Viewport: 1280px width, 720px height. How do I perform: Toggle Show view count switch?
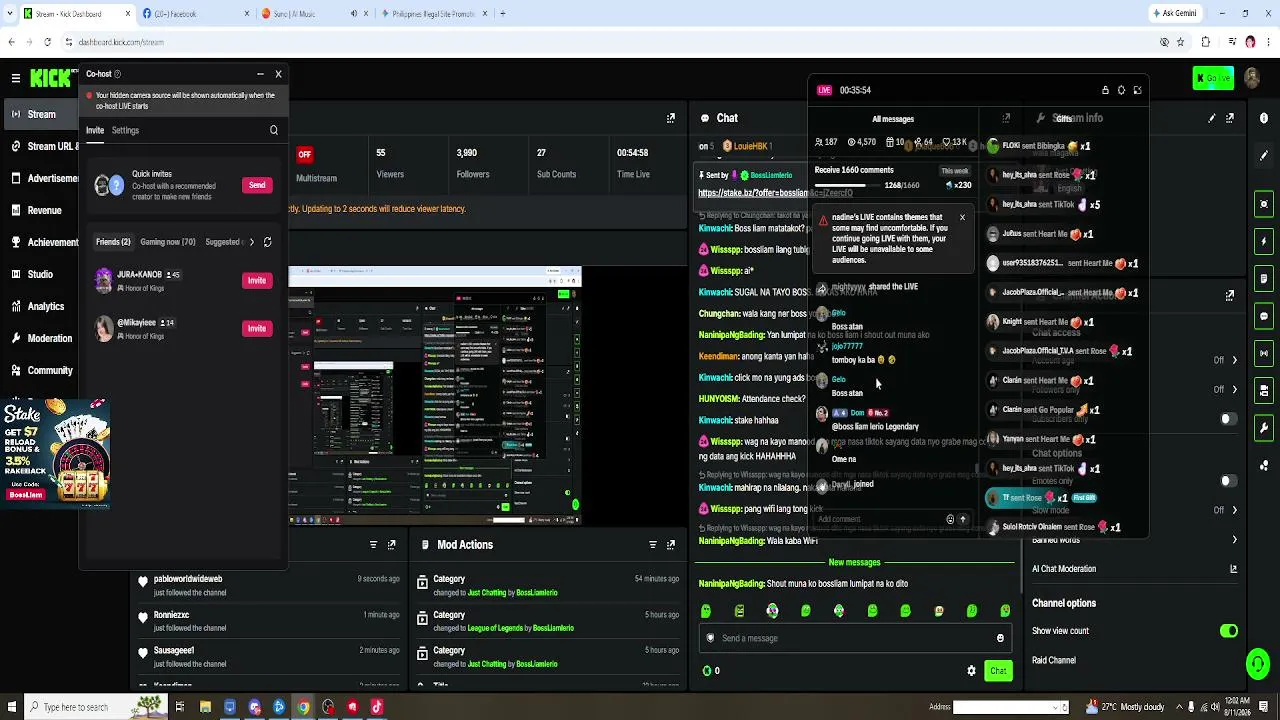[1229, 631]
